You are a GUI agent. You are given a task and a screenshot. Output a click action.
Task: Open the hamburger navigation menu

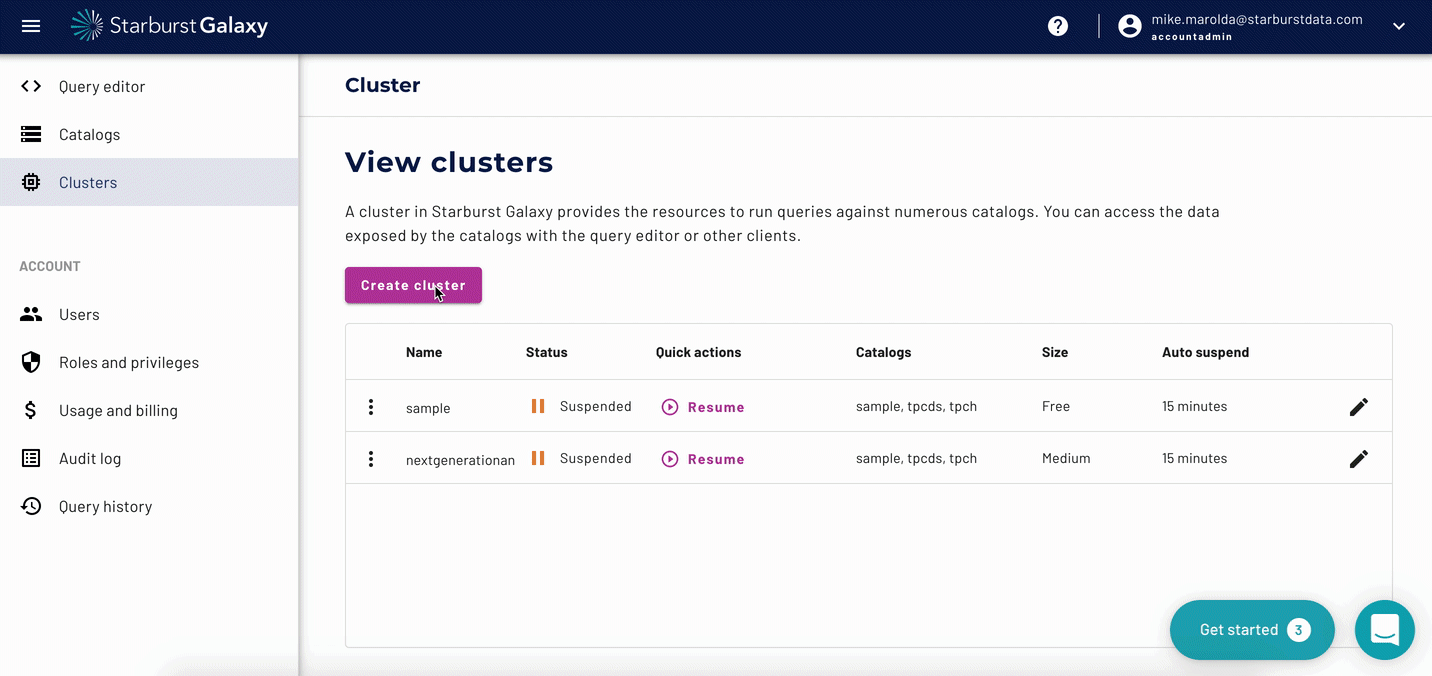click(x=31, y=26)
